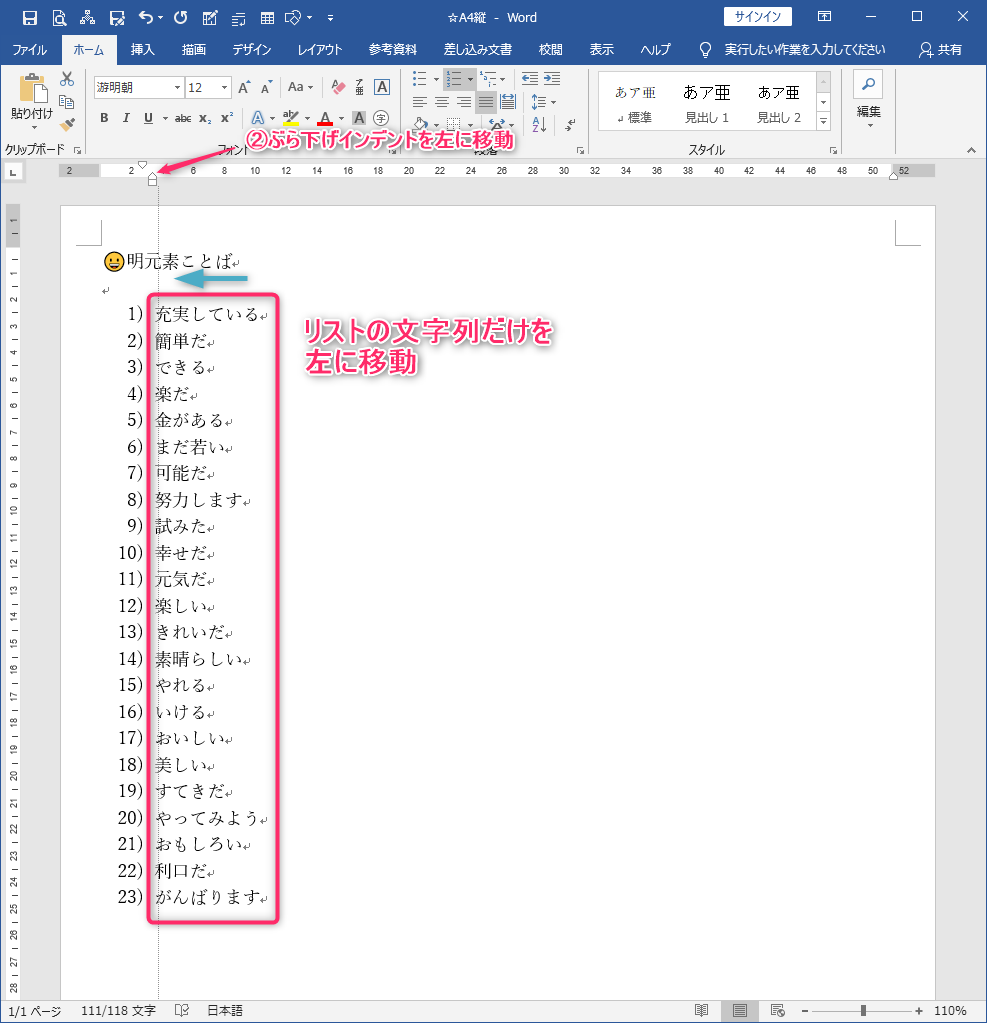Viewport: 987px width, 1023px height.
Task: Click the Undo arrow icon
Action: tap(147, 18)
